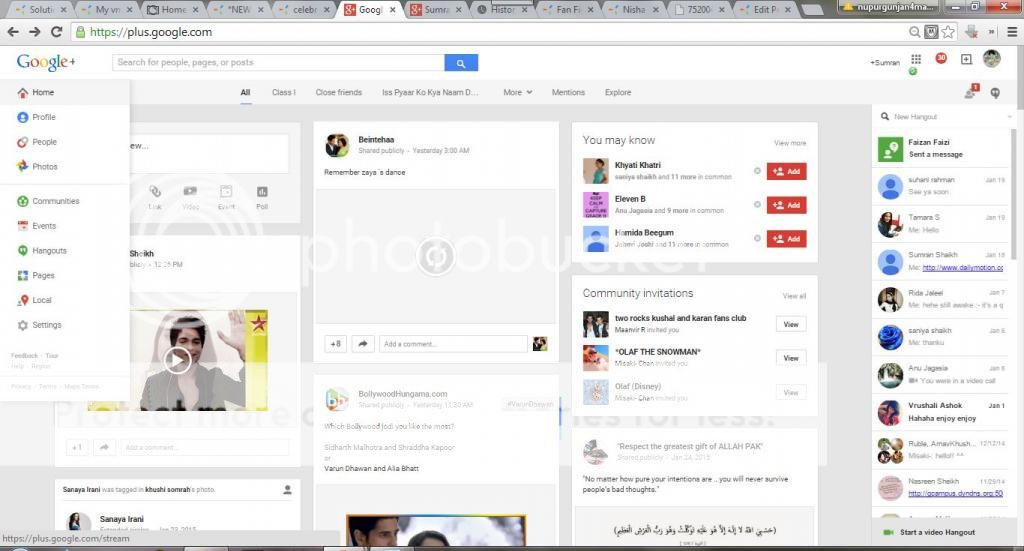Dismiss the Khyati Khatri suggestion
This screenshot has height=551, width=1024.
(757, 171)
